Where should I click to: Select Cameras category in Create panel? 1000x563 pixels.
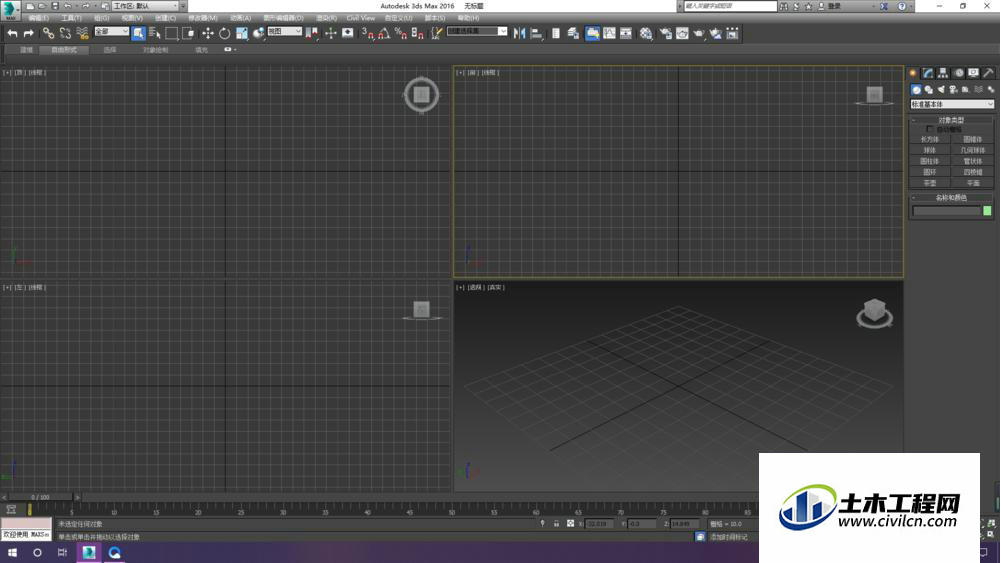pos(953,90)
